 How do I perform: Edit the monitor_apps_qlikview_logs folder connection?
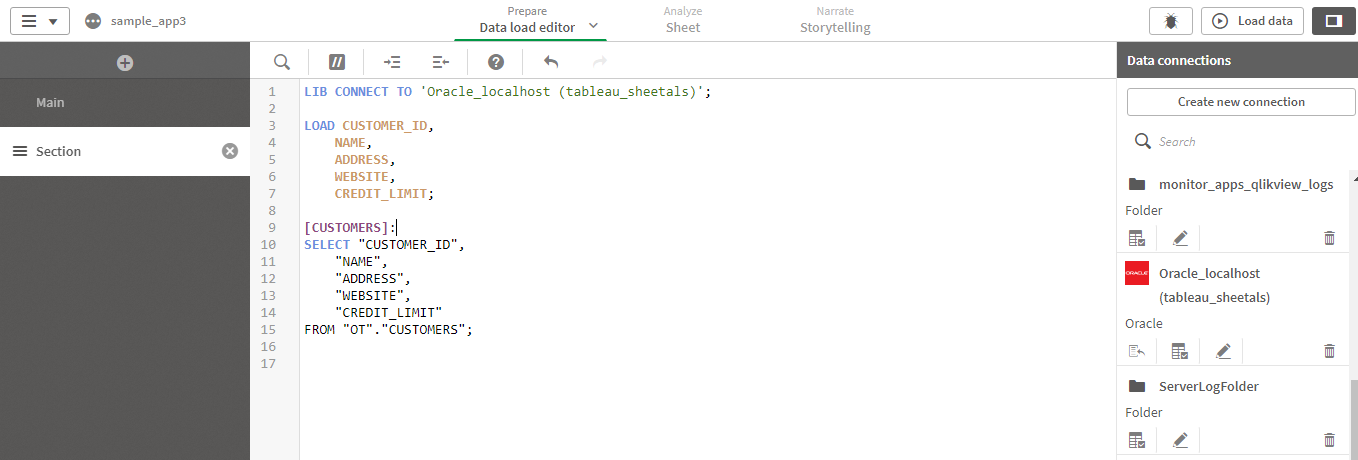1180,238
